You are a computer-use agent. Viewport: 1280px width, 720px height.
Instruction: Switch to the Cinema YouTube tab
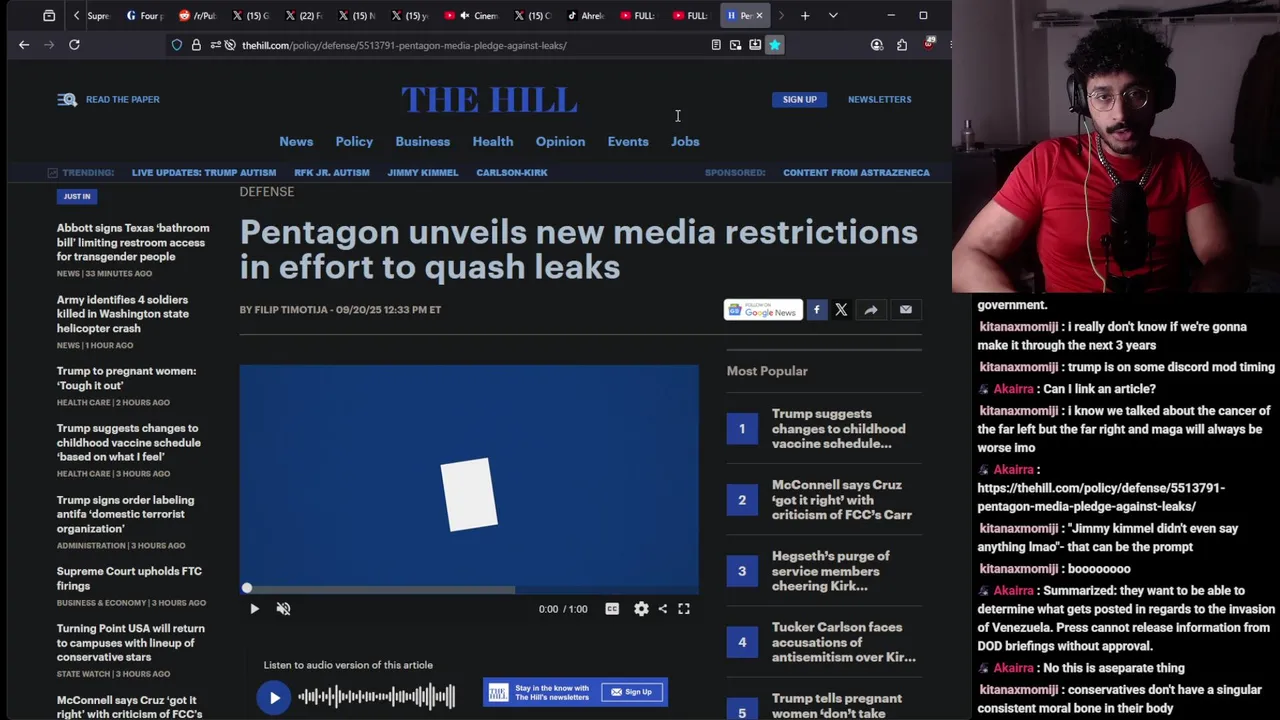tap(477, 15)
